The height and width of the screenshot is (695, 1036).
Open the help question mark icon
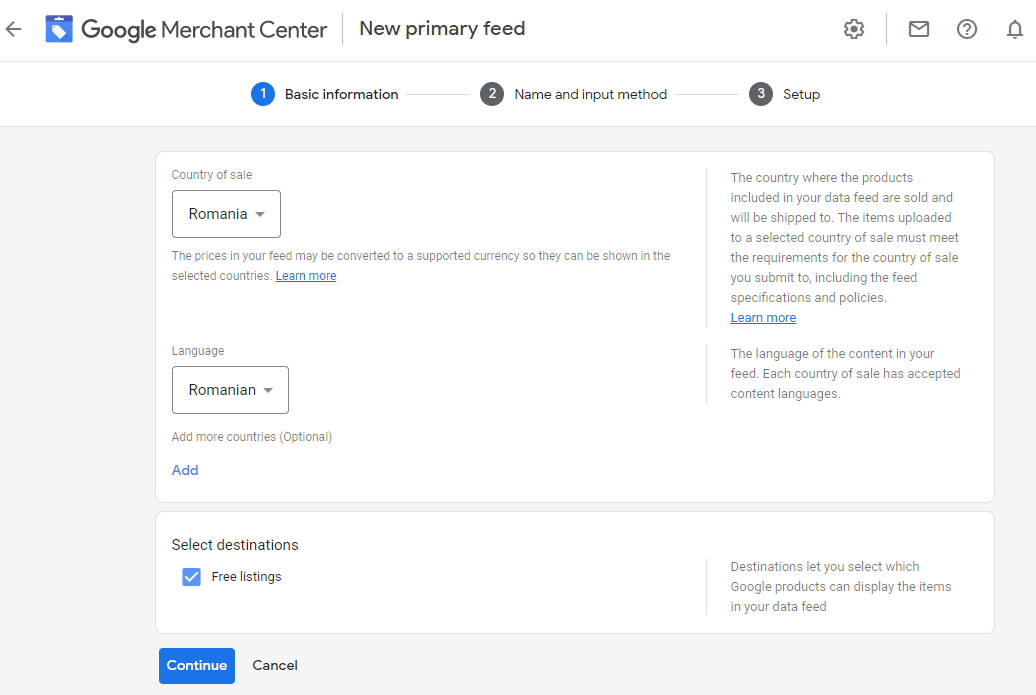(x=966, y=29)
